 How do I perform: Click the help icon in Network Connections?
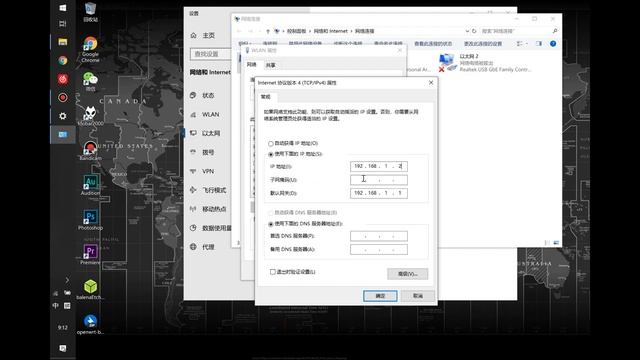coord(553,44)
